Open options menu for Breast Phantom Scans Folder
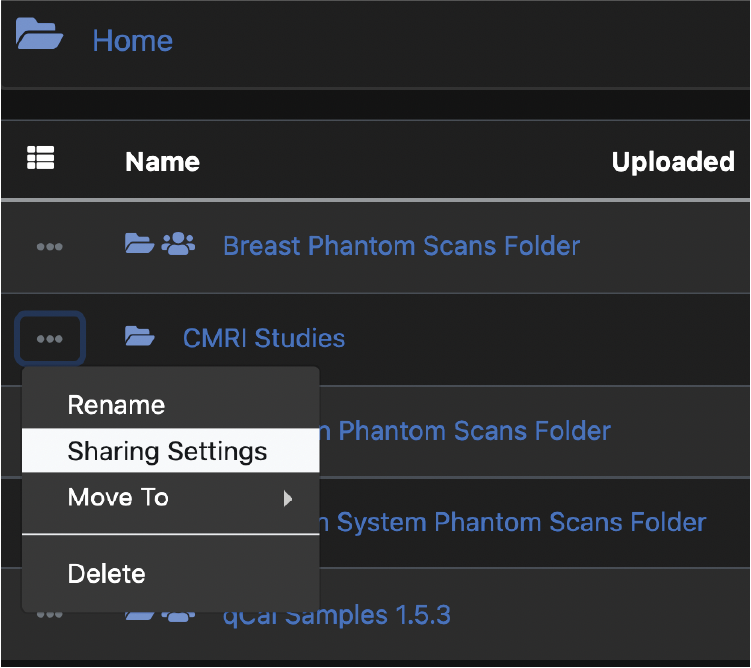 coord(49,246)
